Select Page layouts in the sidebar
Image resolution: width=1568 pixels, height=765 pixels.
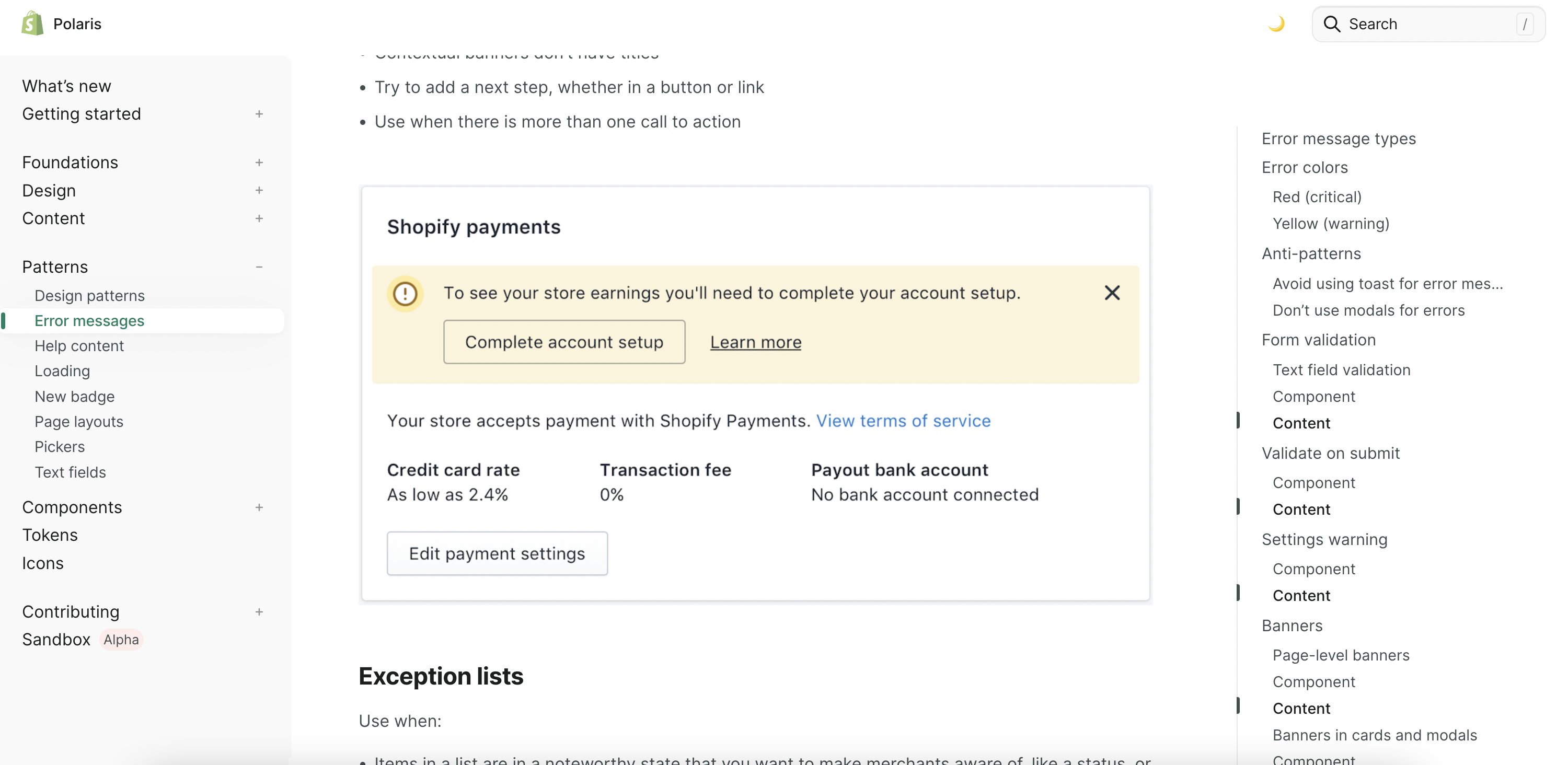coord(79,422)
